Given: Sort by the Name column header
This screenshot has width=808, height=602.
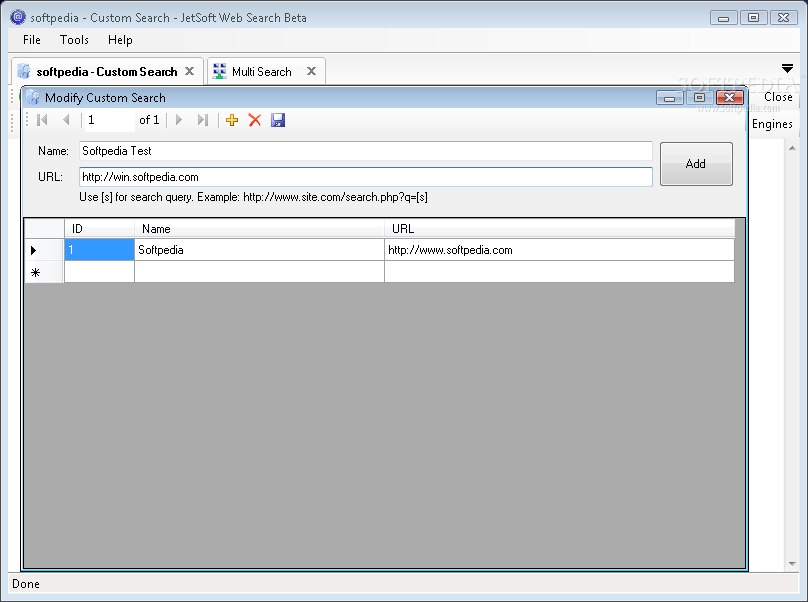Looking at the screenshot, I should click(x=259, y=228).
